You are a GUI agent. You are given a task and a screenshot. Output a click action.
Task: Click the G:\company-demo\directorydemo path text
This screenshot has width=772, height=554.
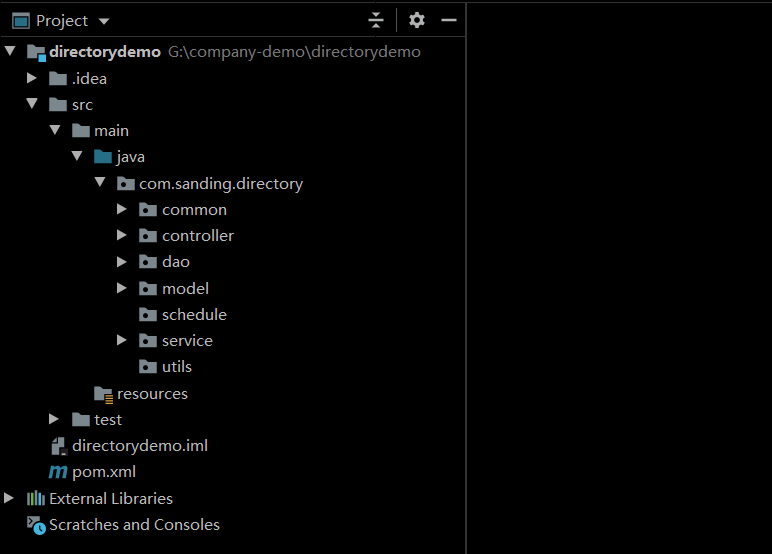point(294,52)
